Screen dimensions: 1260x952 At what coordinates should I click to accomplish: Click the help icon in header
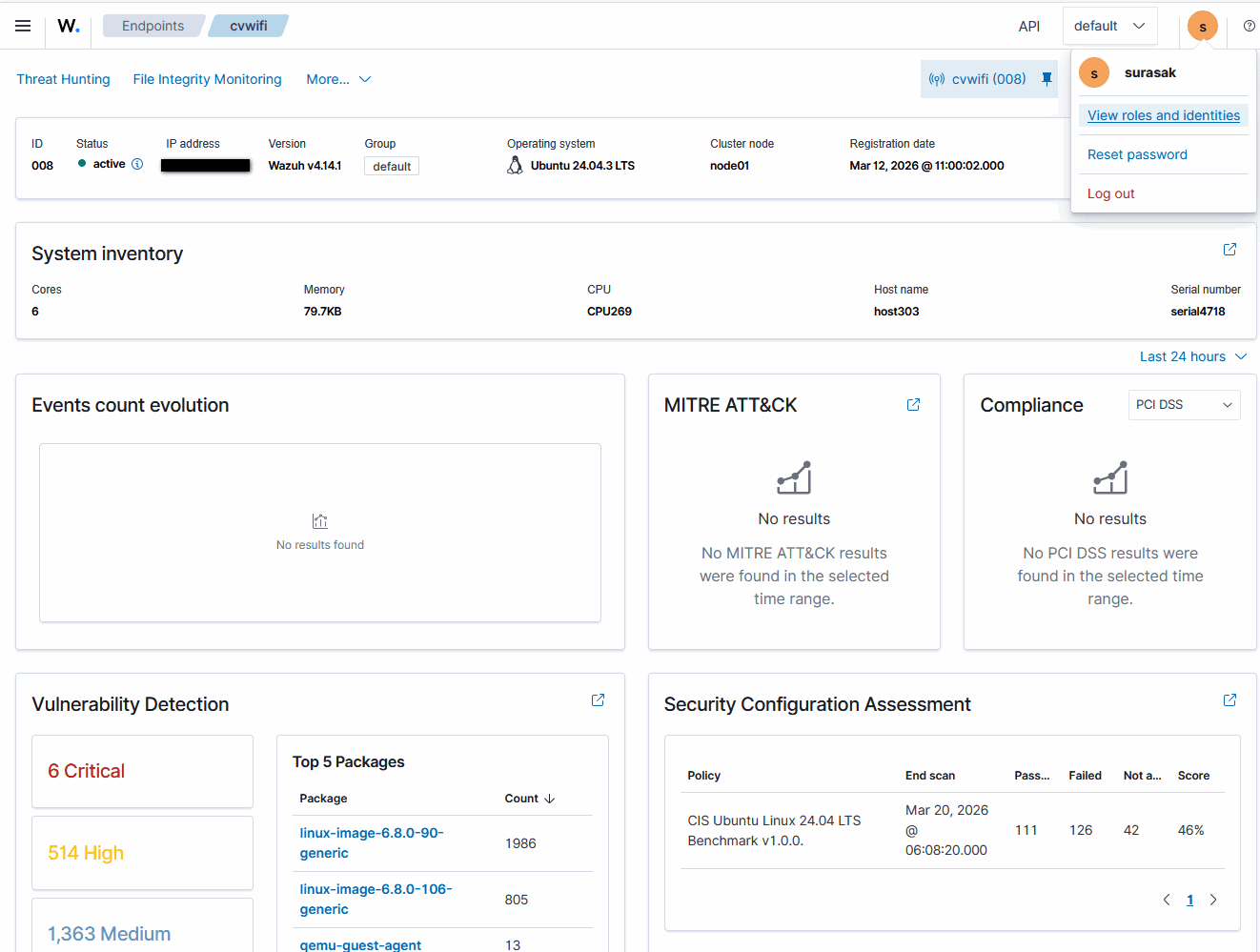click(1249, 26)
